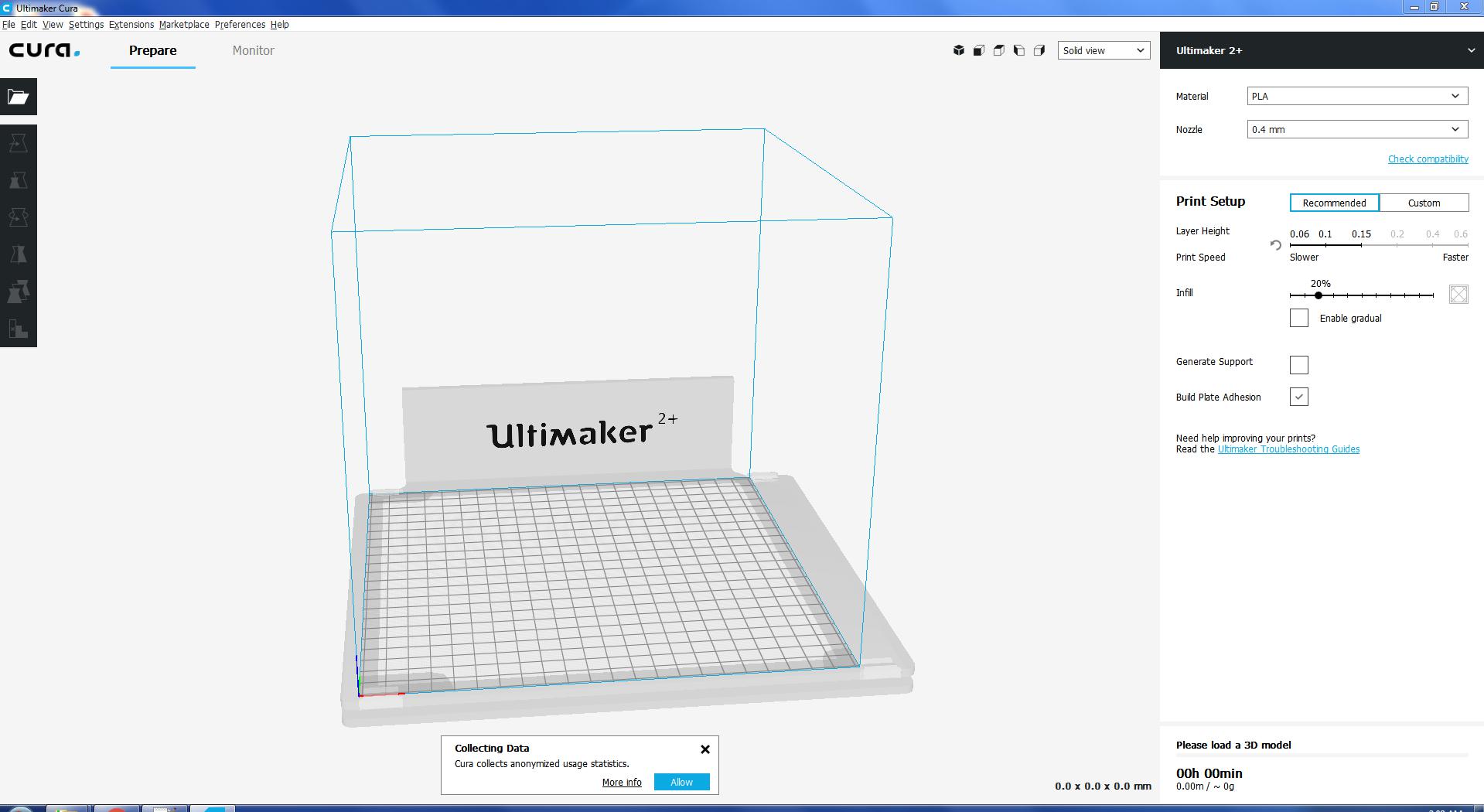Click the 0.0 x 0.0 x 0.0 mm dimensions readout
This screenshot has width=1484, height=812.
(1103, 786)
